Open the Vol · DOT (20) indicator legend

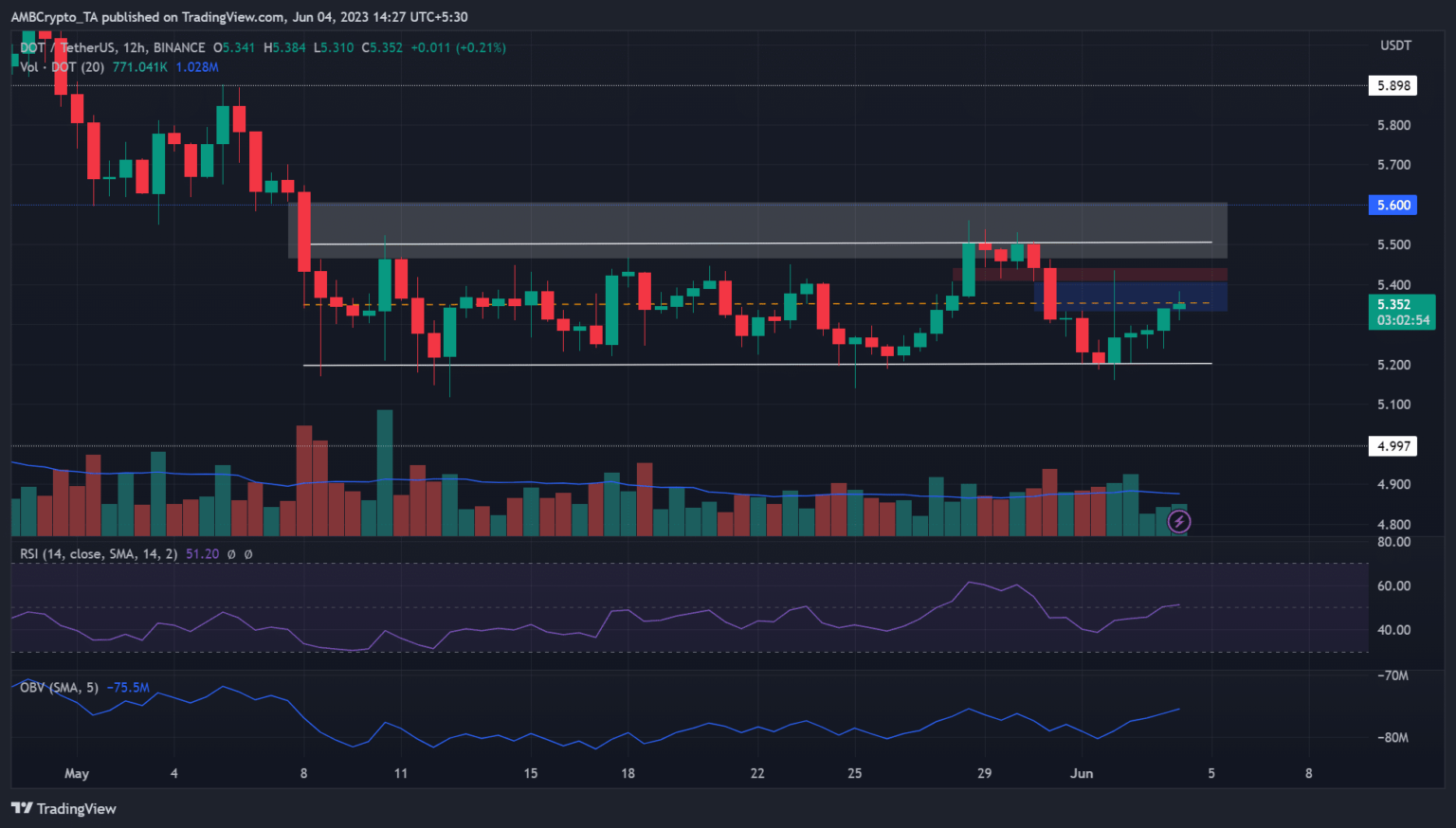(x=63, y=67)
